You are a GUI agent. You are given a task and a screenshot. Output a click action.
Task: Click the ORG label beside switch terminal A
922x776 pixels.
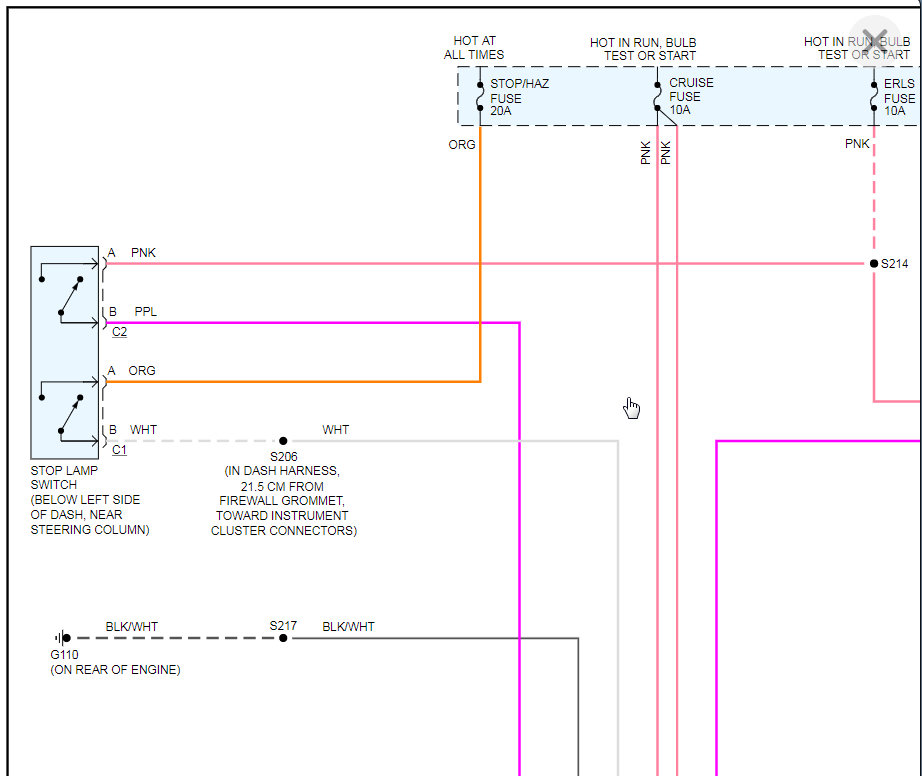(142, 371)
